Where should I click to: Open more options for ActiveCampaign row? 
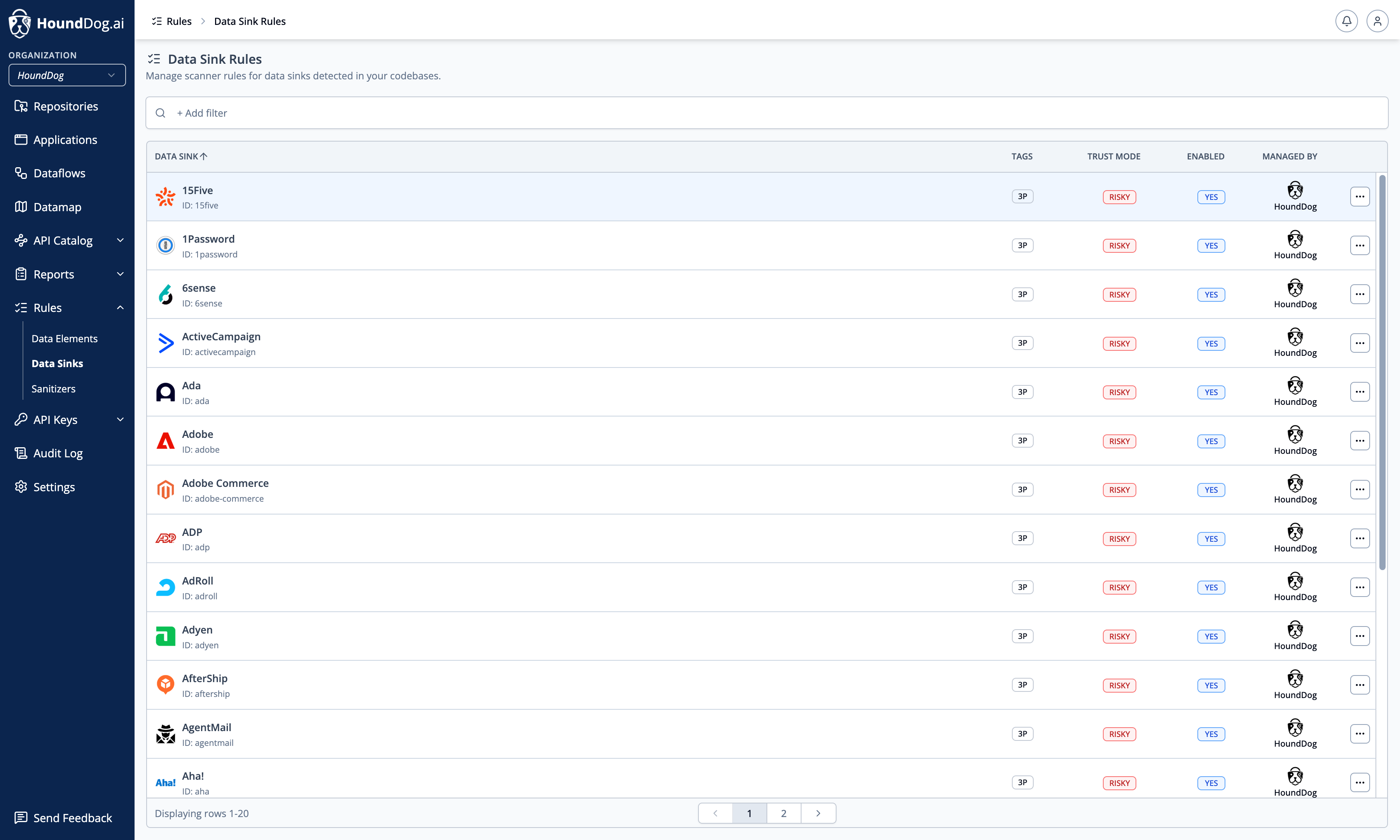click(1359, 343)
